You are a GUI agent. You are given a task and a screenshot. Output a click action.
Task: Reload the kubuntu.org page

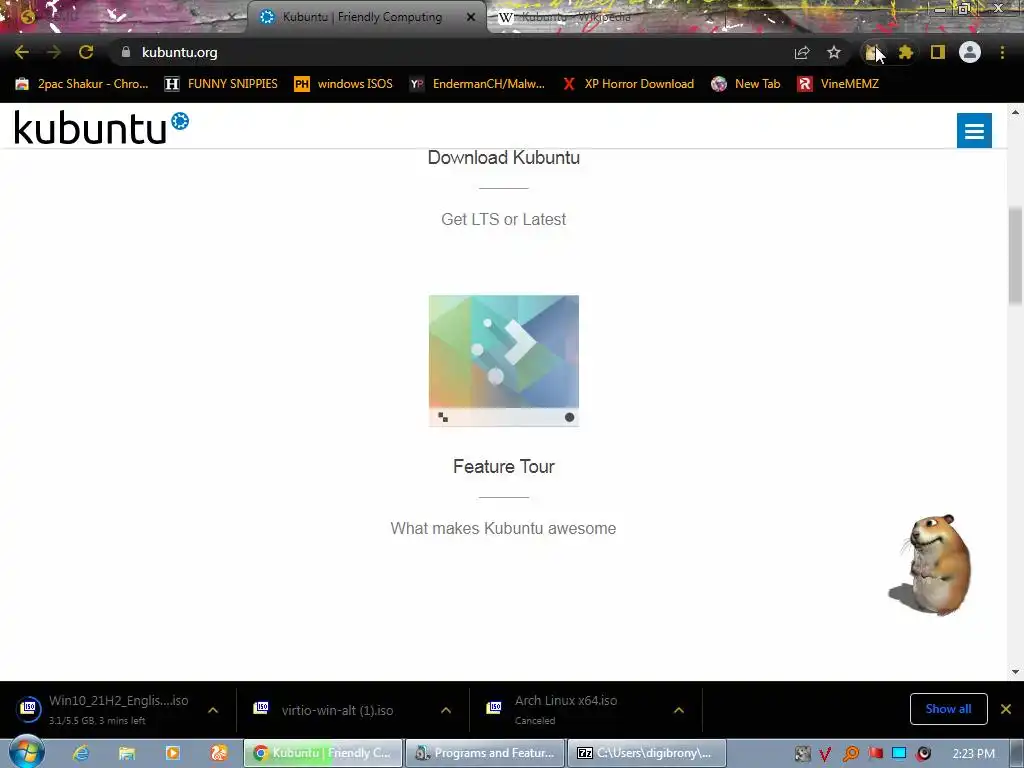click(x=86, y=52)
